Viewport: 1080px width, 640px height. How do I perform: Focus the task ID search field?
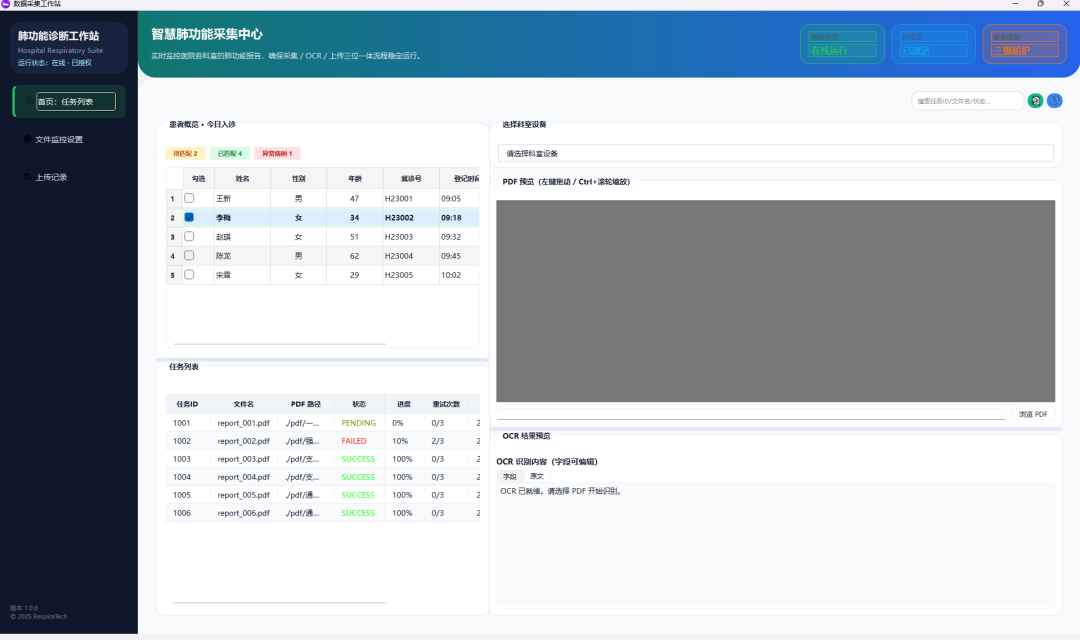(x=967, y=101)
